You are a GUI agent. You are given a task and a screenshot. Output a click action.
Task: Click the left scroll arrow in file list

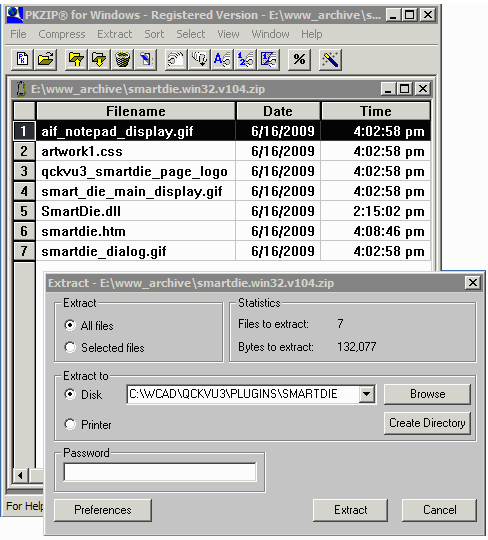[x=20, y=476]
